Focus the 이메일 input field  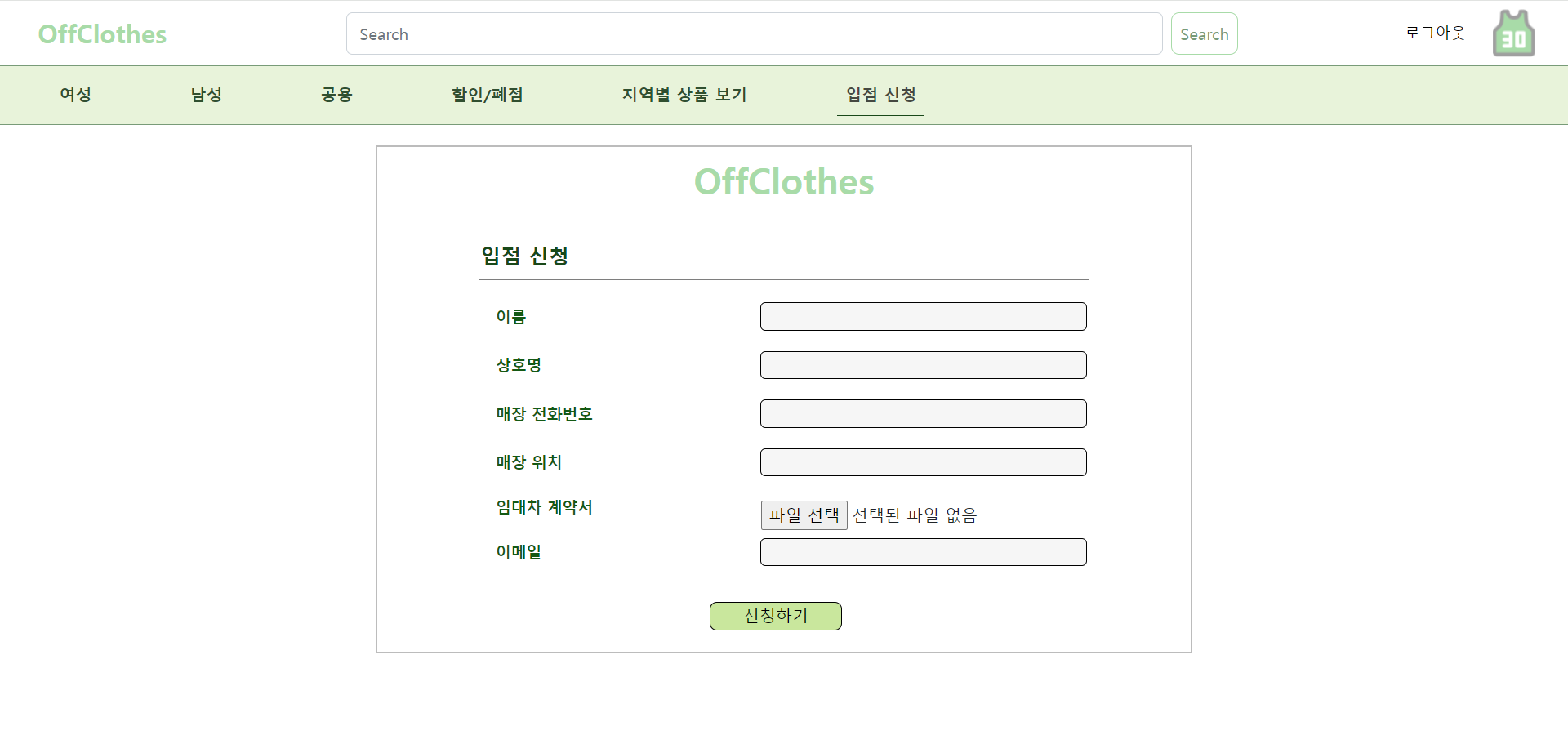coord(923,552)
